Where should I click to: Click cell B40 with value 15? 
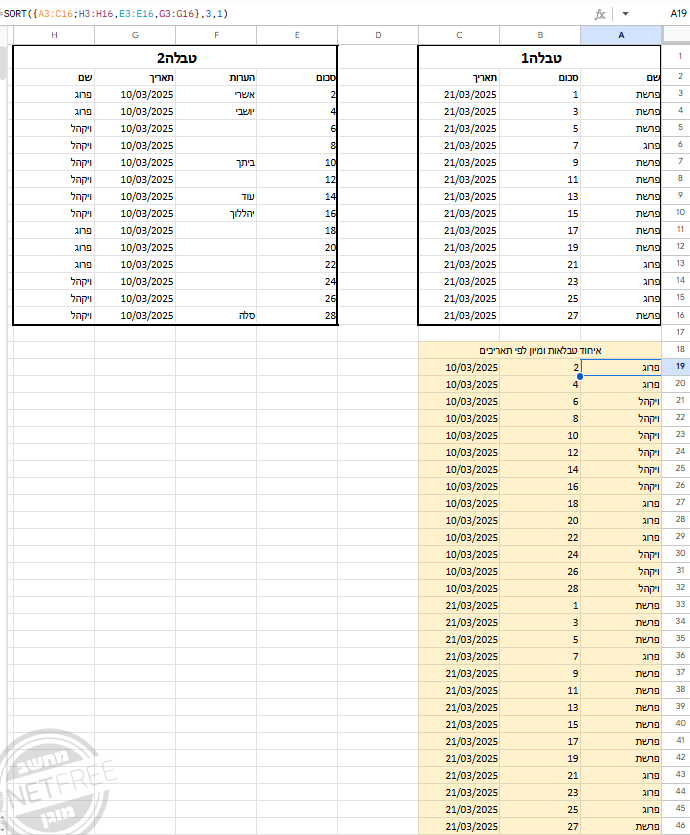(x=540, y=724)
